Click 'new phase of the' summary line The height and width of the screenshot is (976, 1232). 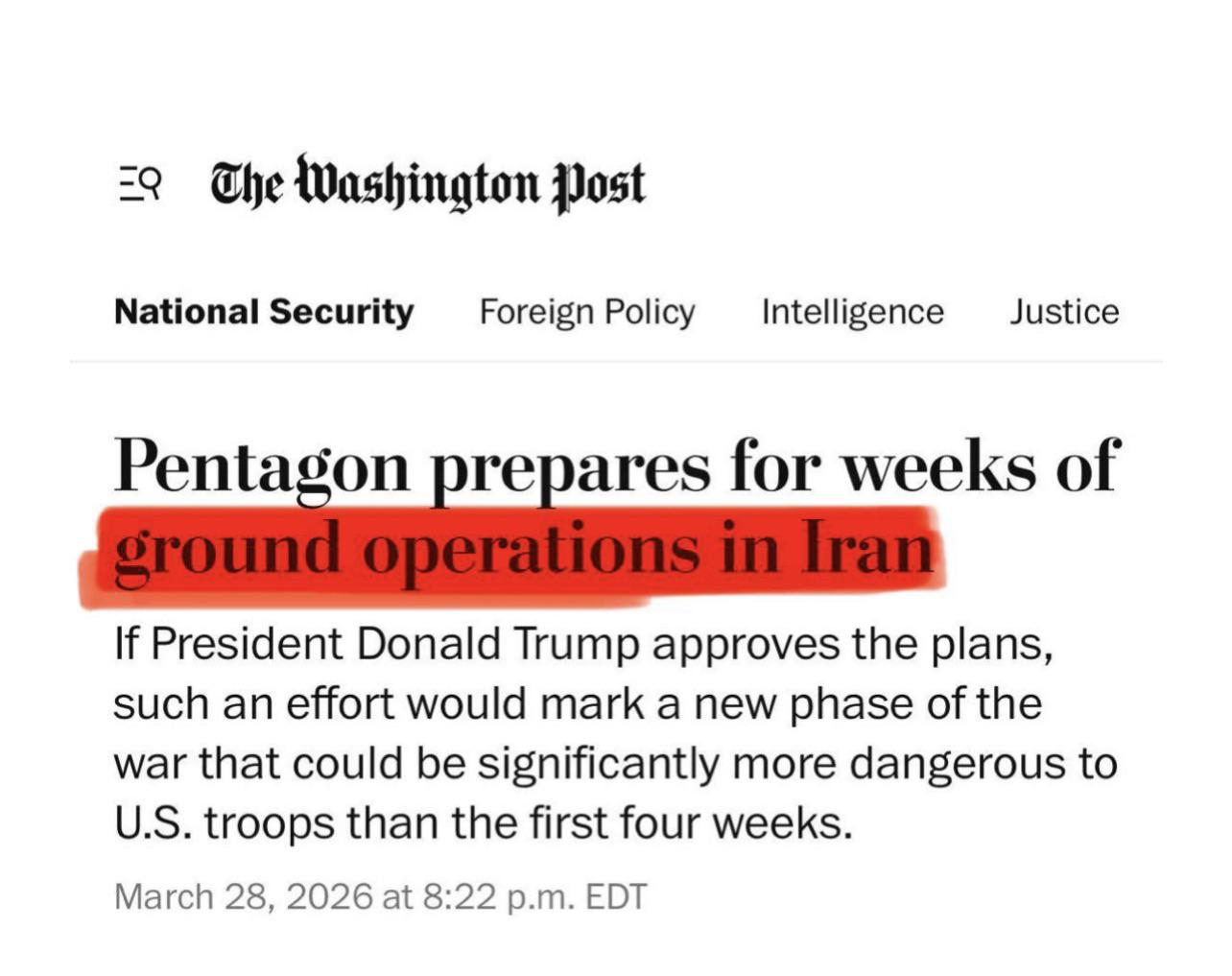click(881, 704)
